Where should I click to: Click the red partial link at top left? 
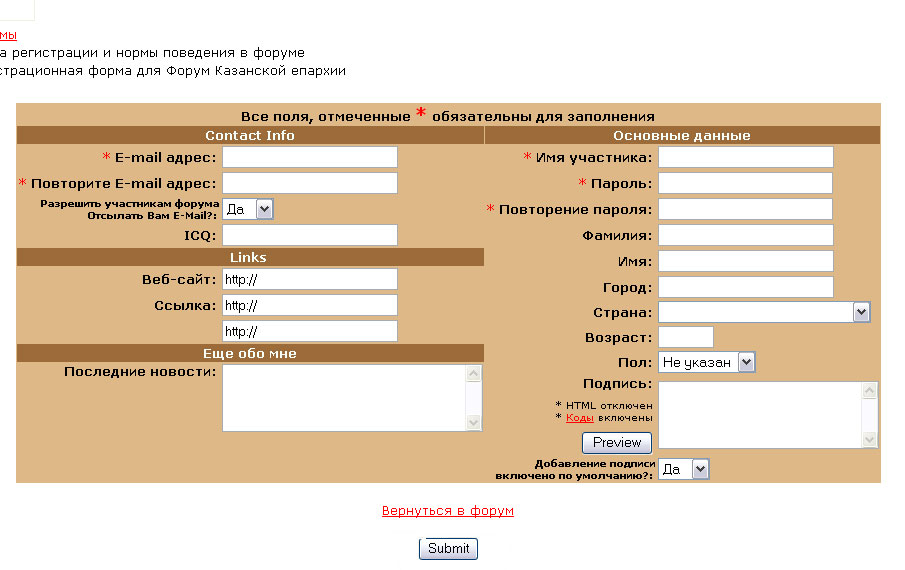[x=8, y=35]
